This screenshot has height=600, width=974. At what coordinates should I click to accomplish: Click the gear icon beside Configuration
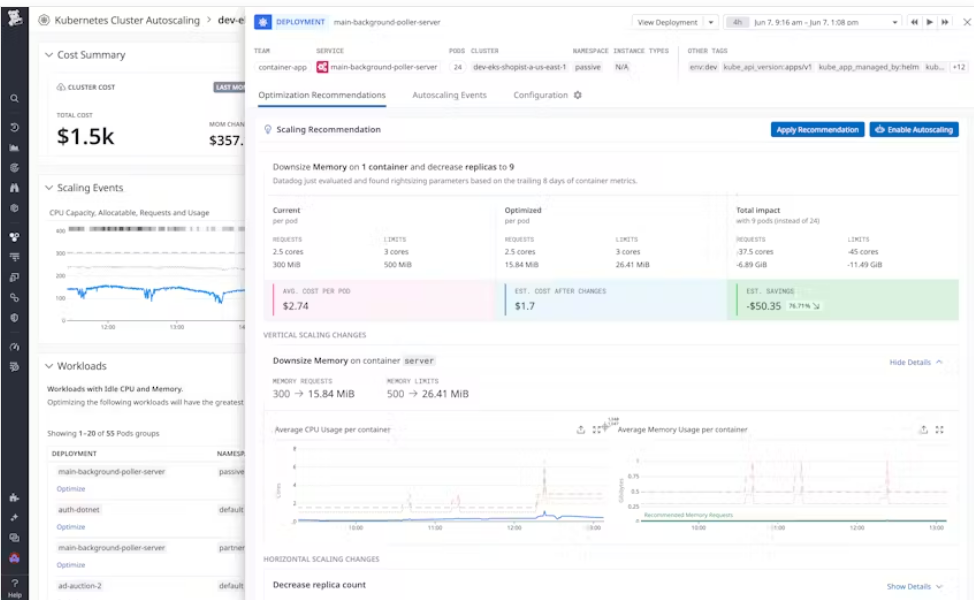[578, 95]
